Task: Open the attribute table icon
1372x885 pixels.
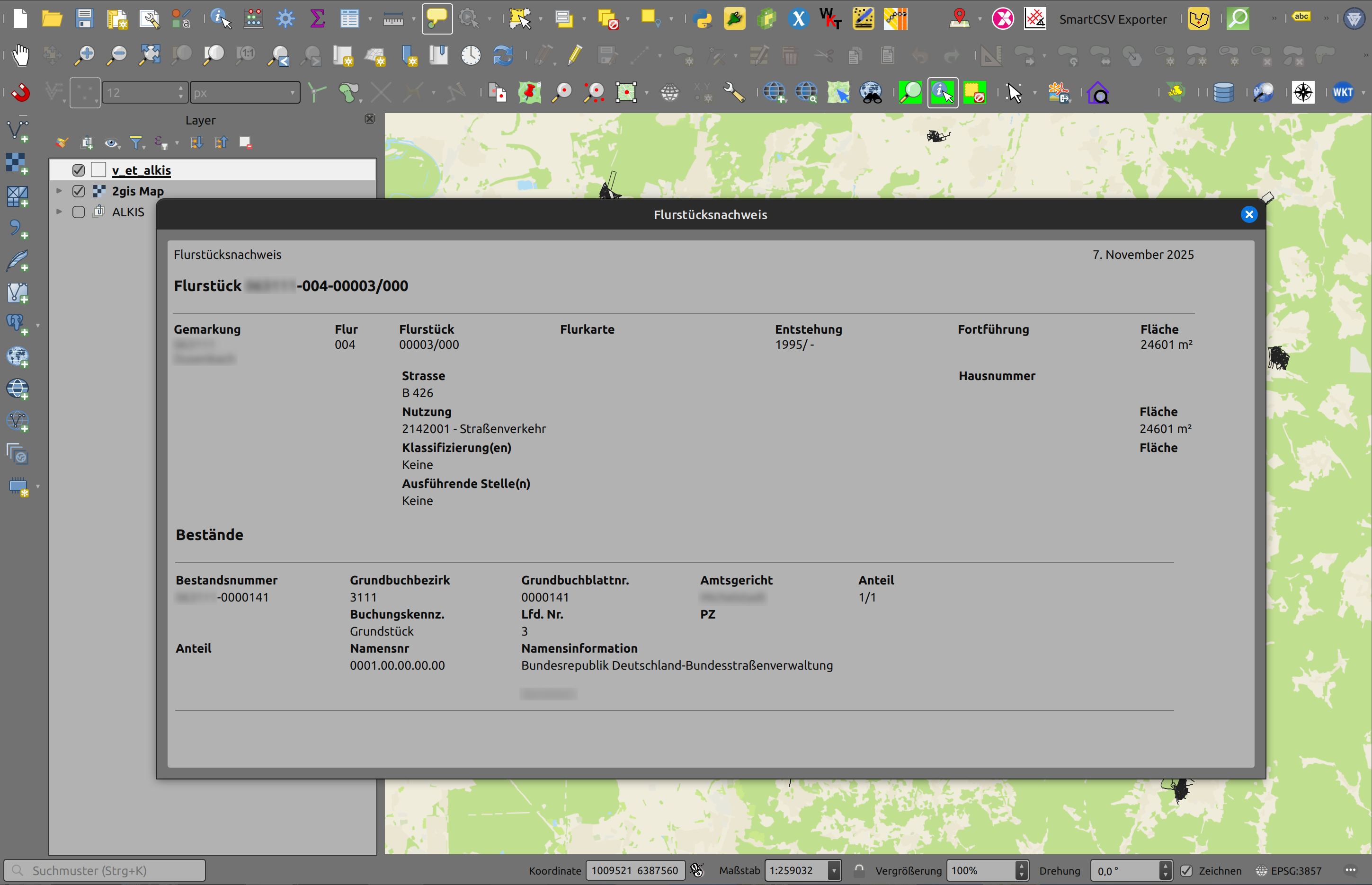Action: pos(349,18)
